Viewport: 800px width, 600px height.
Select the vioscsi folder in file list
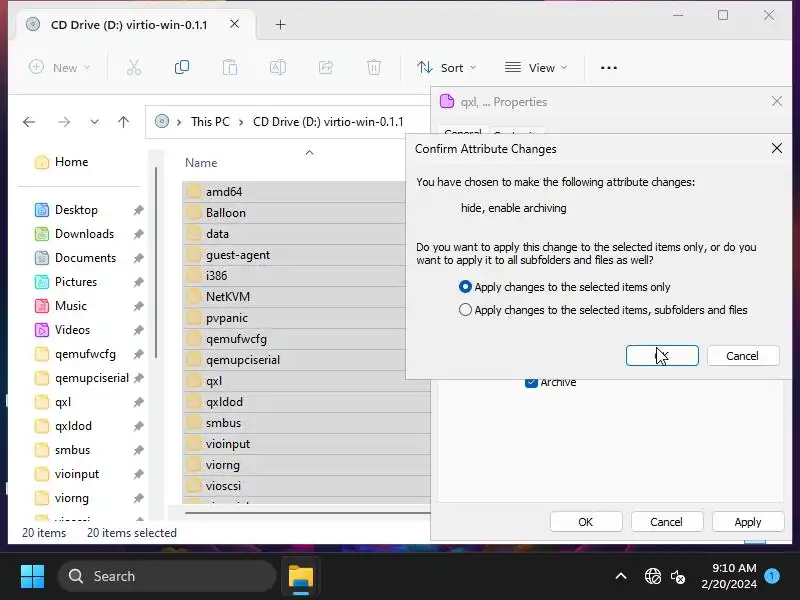pos(306,486)
